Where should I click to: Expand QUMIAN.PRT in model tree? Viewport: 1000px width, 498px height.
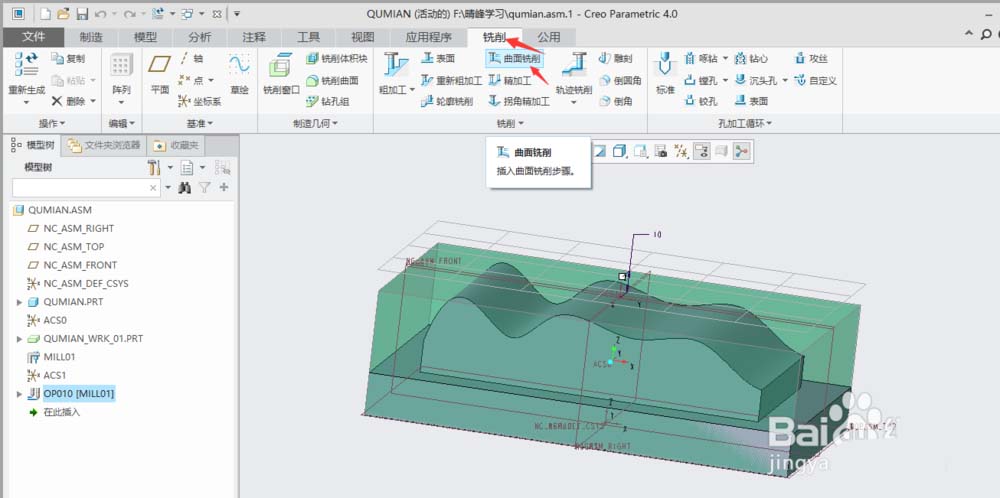coord(19,302)
